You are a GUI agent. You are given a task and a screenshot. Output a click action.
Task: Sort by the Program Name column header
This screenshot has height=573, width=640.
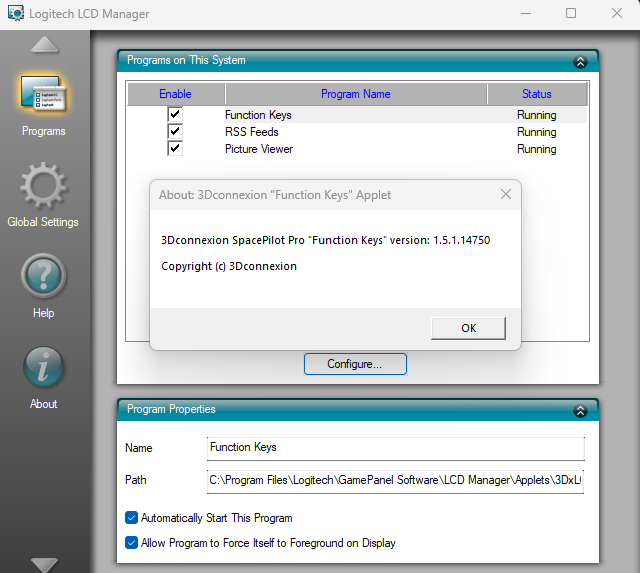click(x=356, y=94)
